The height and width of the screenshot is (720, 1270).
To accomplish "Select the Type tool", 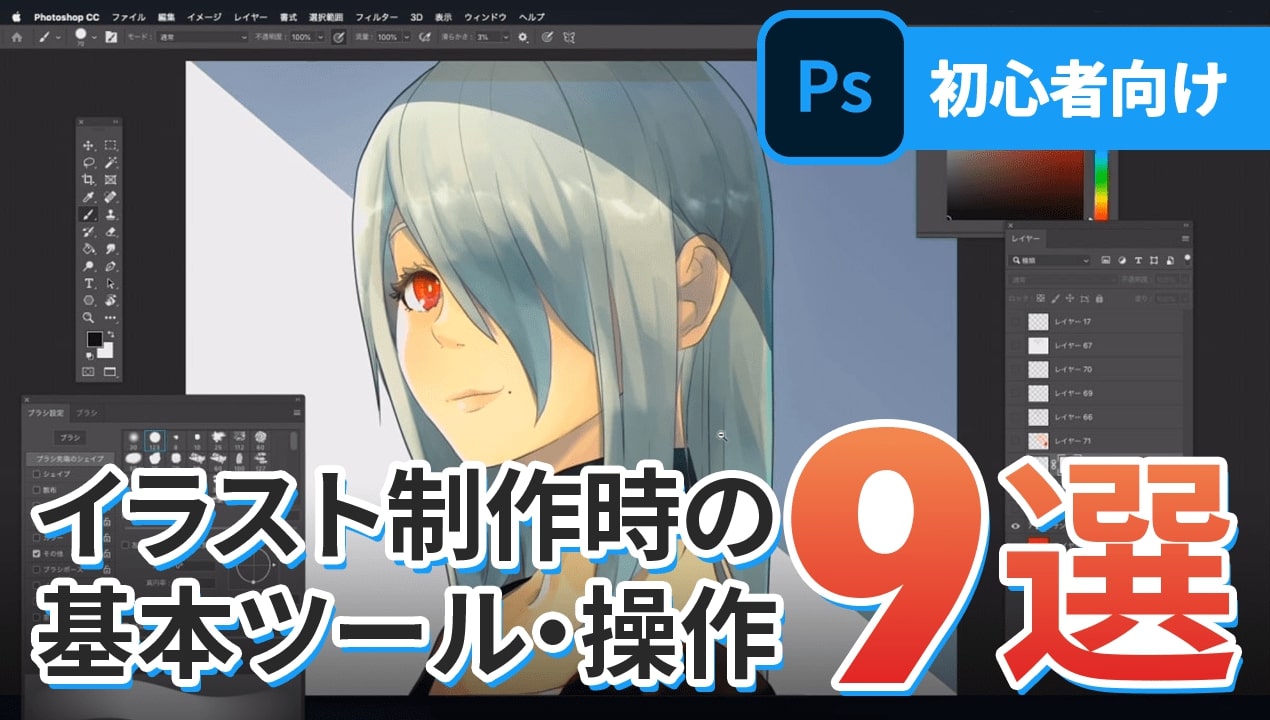I will tap(89, 283).
